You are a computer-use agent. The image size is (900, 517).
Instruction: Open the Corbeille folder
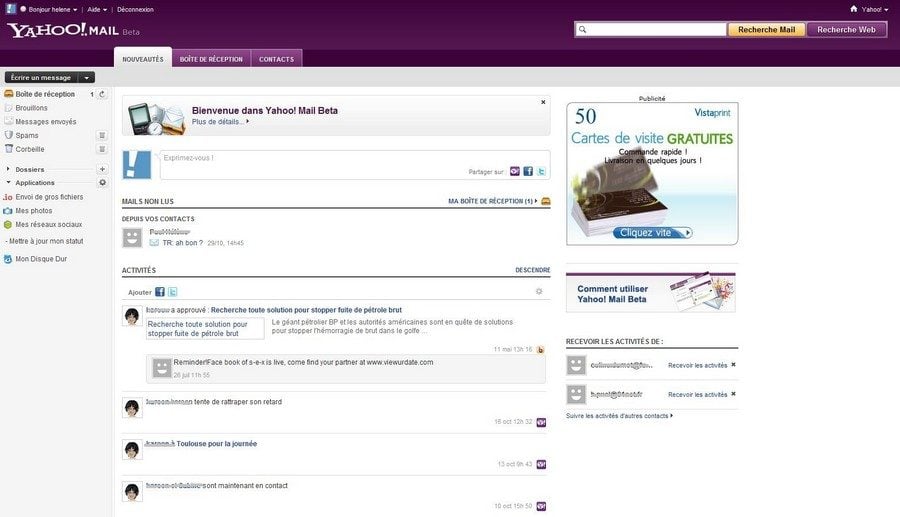(x=30, y=149)
